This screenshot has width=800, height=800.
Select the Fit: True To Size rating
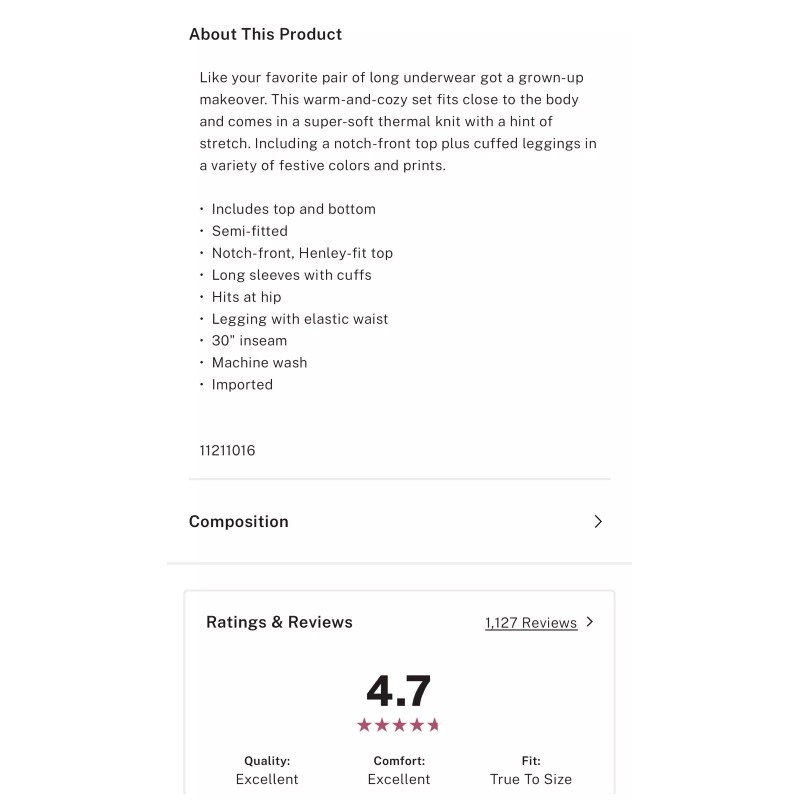point(531,770)
